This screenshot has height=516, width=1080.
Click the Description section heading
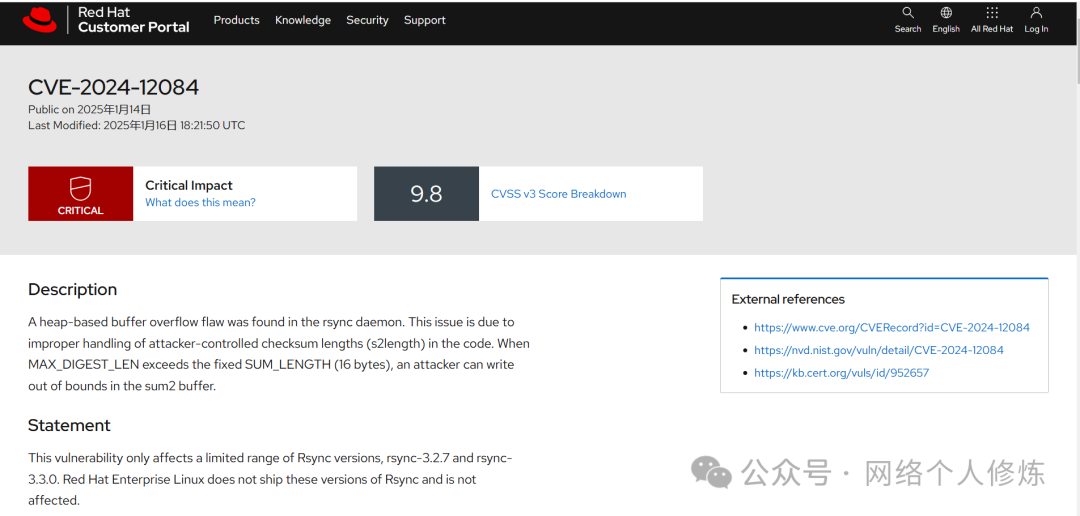(x=72, y=289)
